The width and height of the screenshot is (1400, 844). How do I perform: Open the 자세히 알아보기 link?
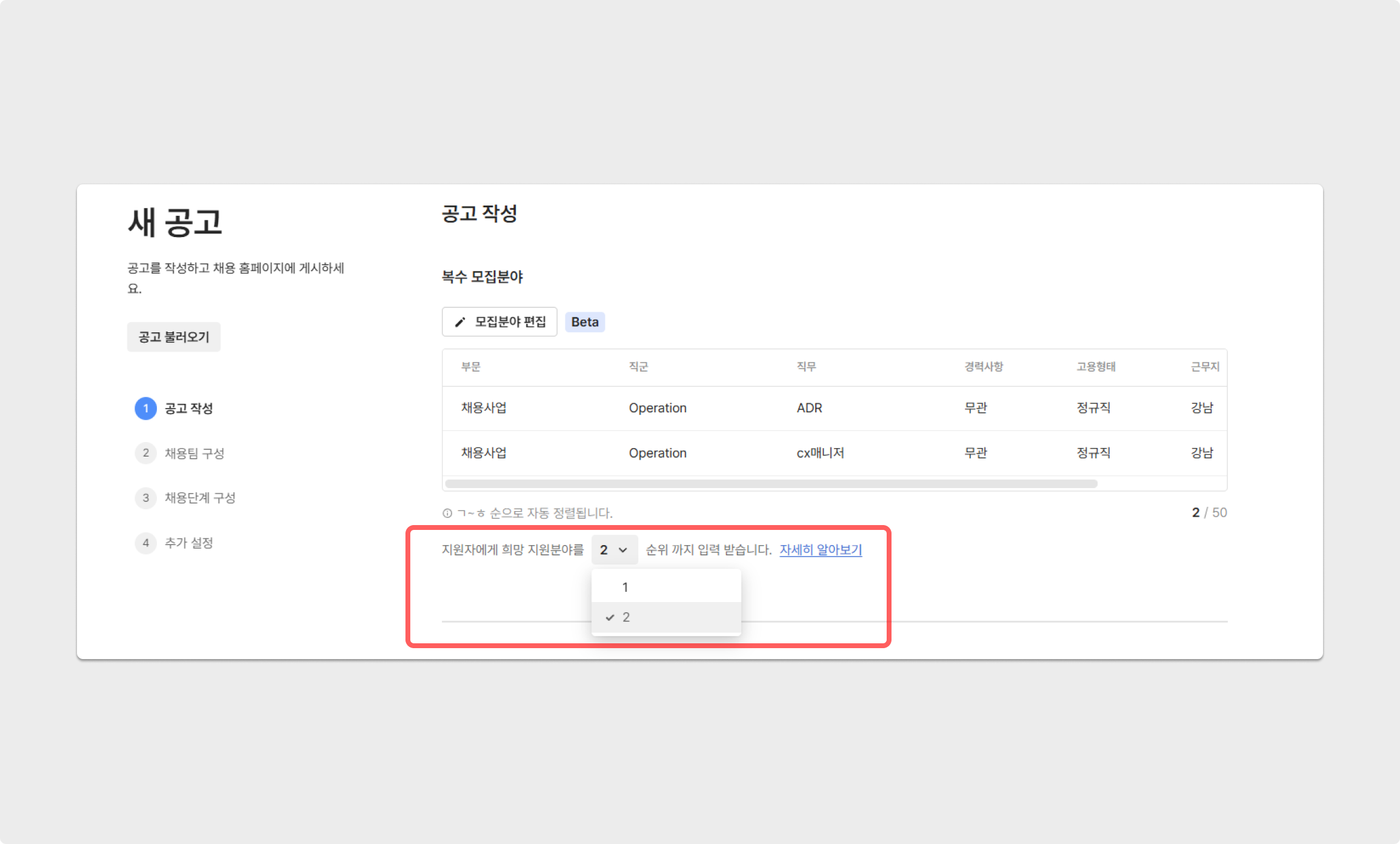pos(821,549)
